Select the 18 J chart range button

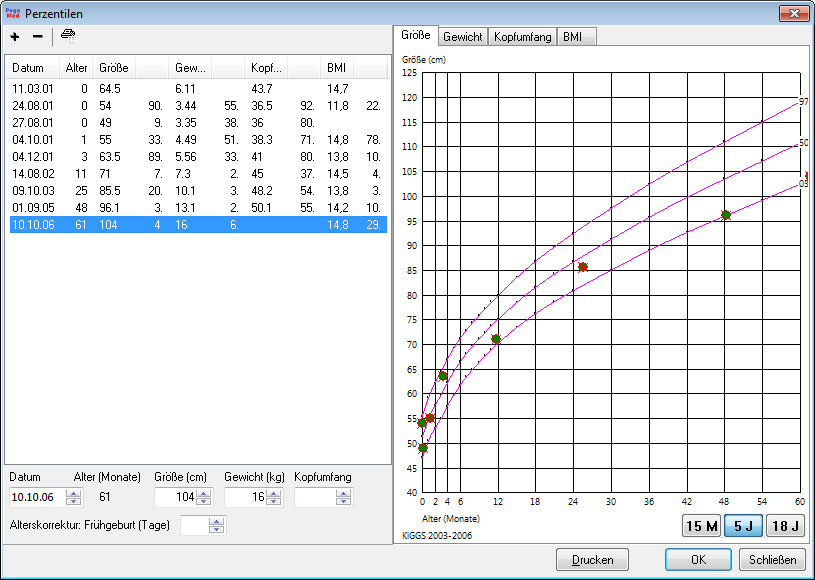[785, 526]
